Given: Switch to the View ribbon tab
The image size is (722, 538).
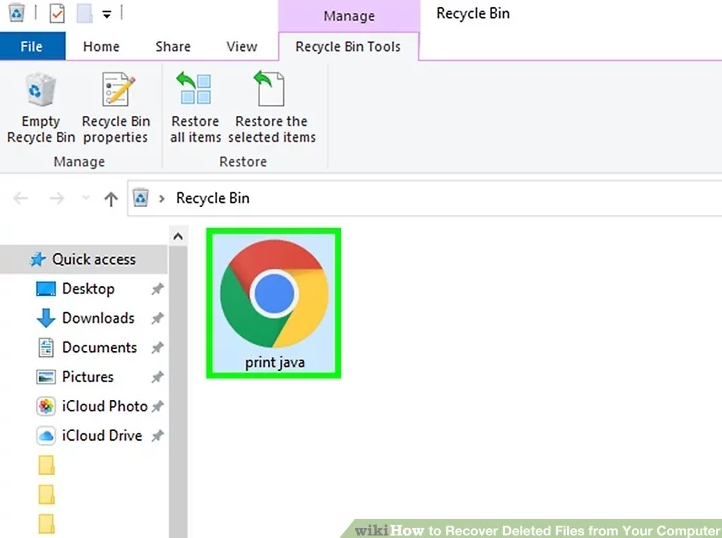Looking at the screenshot, I should tap(241, 46).
